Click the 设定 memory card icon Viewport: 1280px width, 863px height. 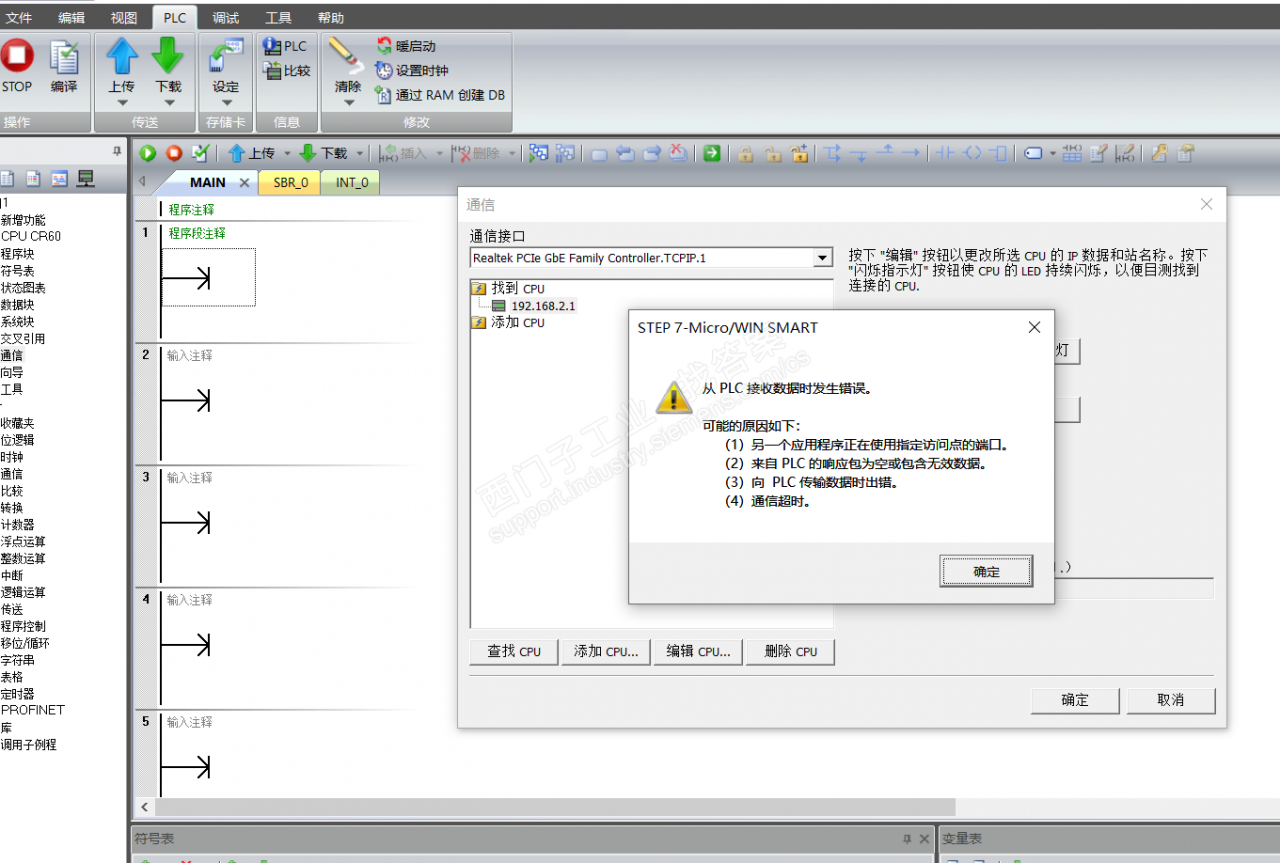226,56
